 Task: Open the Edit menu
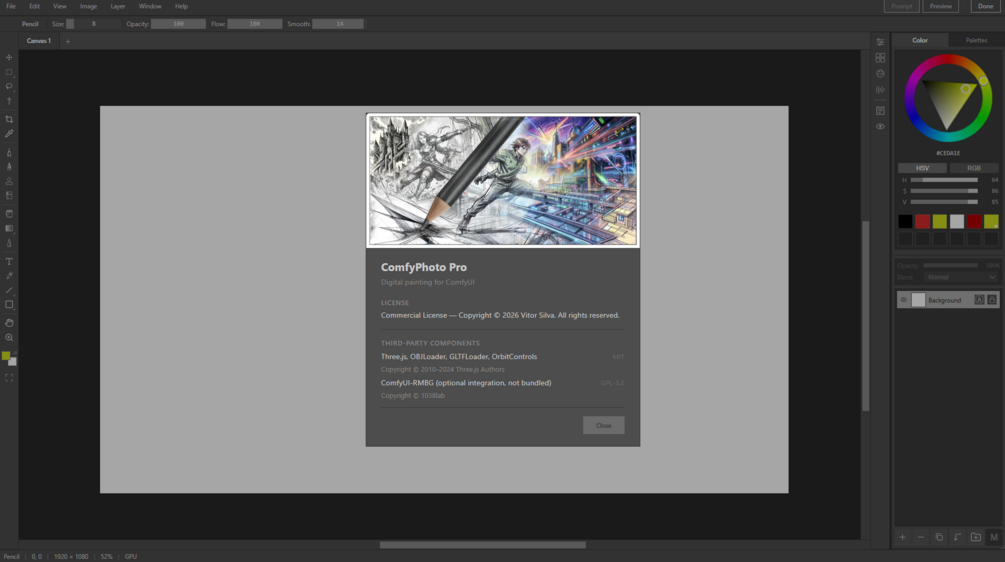point(35,6)
